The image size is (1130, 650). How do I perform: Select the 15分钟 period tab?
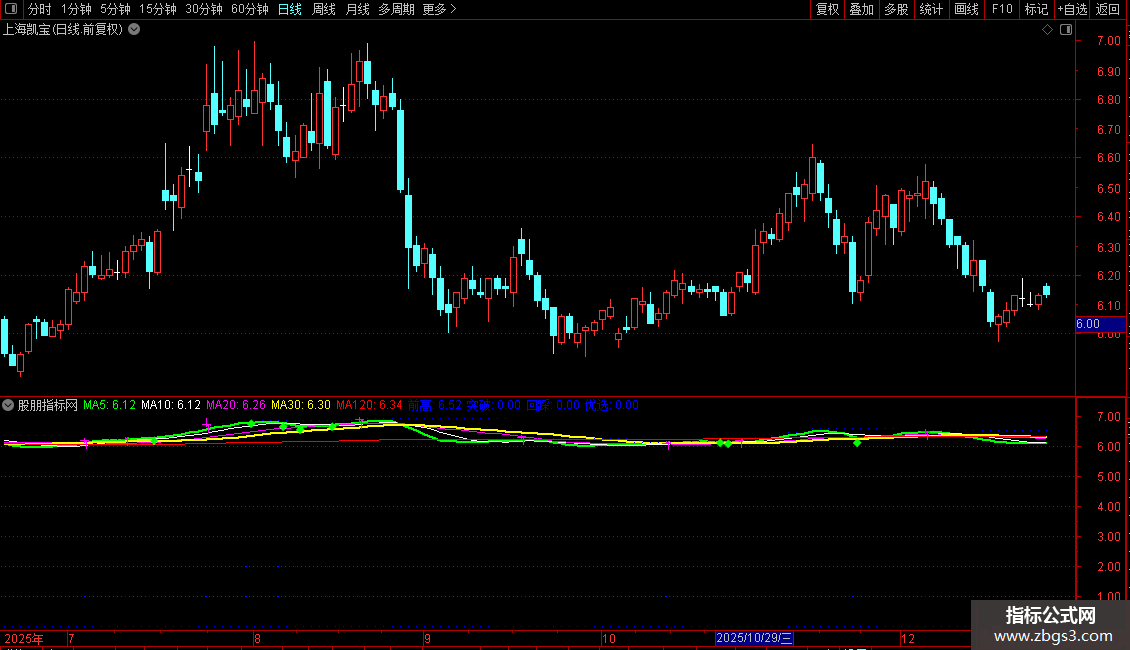coord(158,9)
